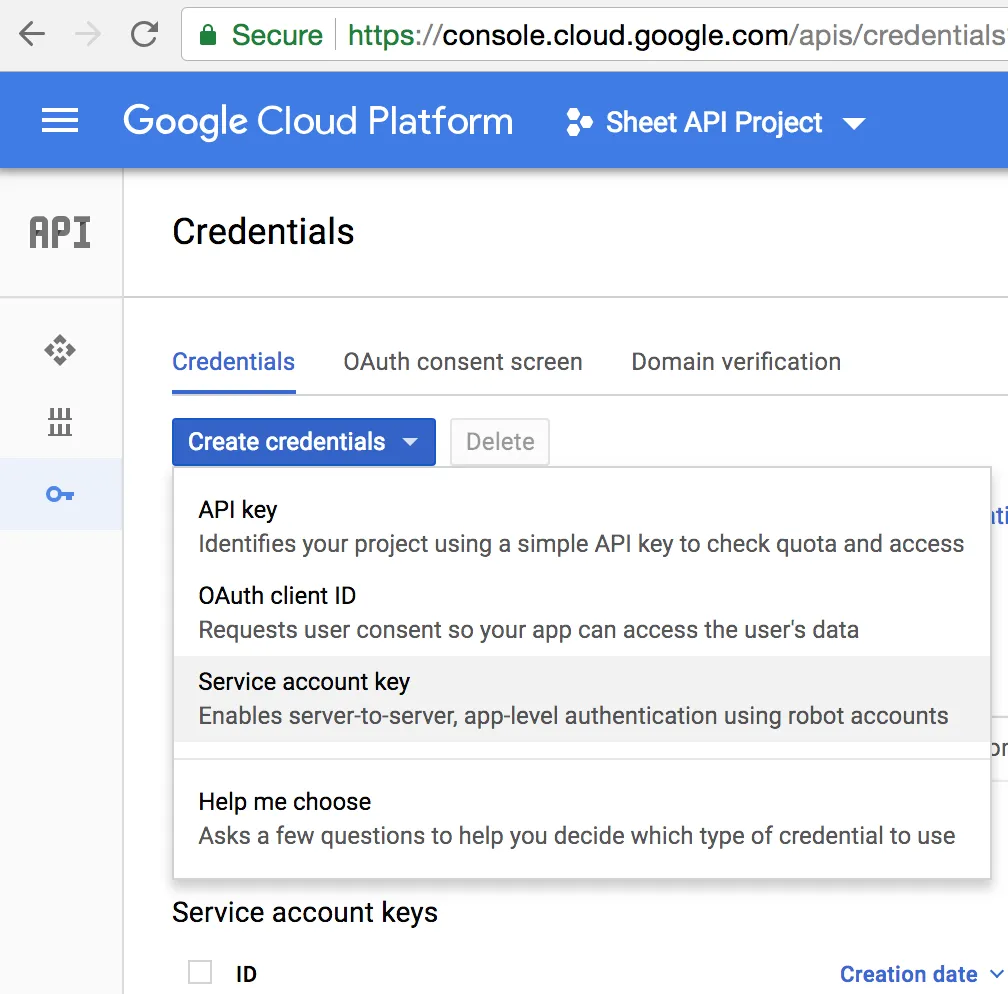1008x994 pixels.
Task: Open the hamburger navigation menu
Action: [x=60, y=122]
